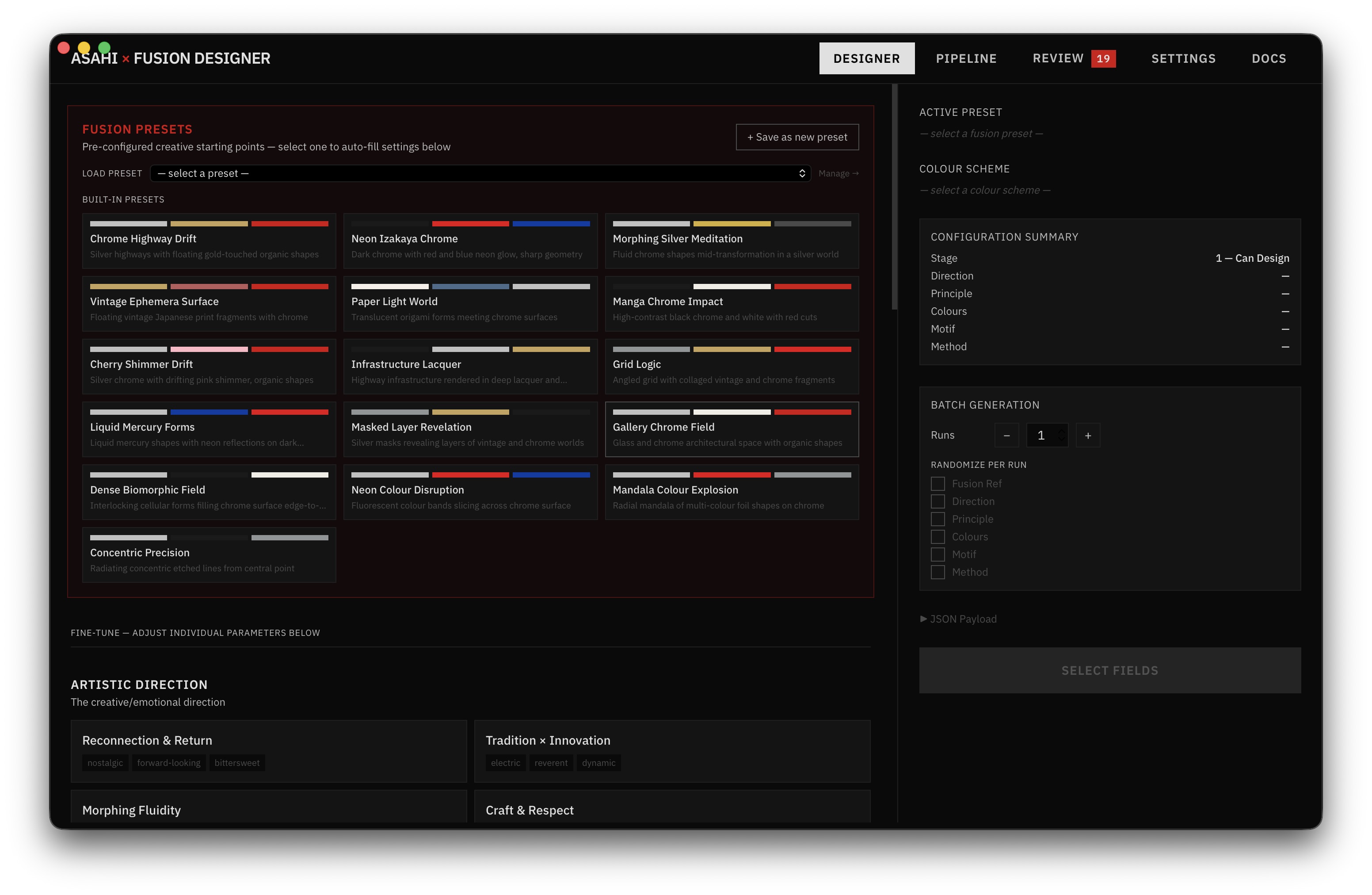This screenshot has width=1372, height=895.
Task: Click the red 19 review count badge
Action: click(x=1103, y=58)
